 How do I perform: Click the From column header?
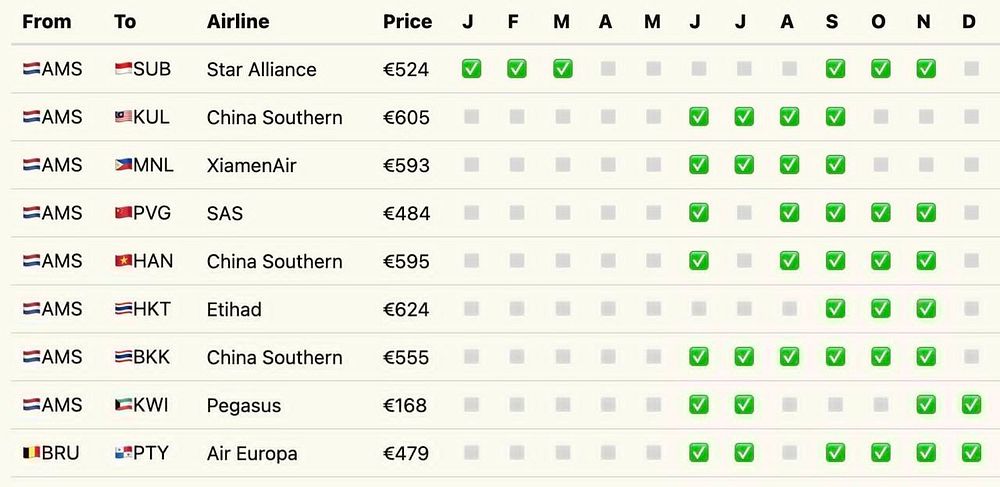(45, 21)
